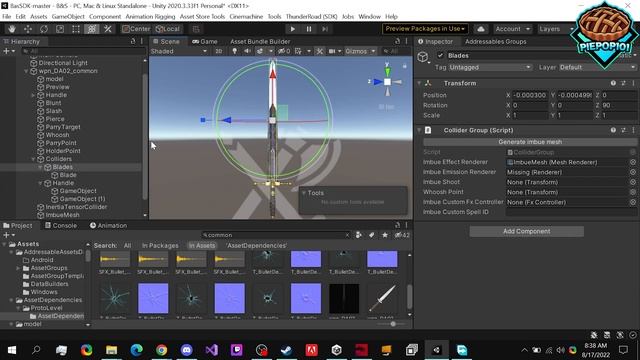This screenshot has height=360, width=640.
Task: Select the Transform tool
Action: (91, 29)
